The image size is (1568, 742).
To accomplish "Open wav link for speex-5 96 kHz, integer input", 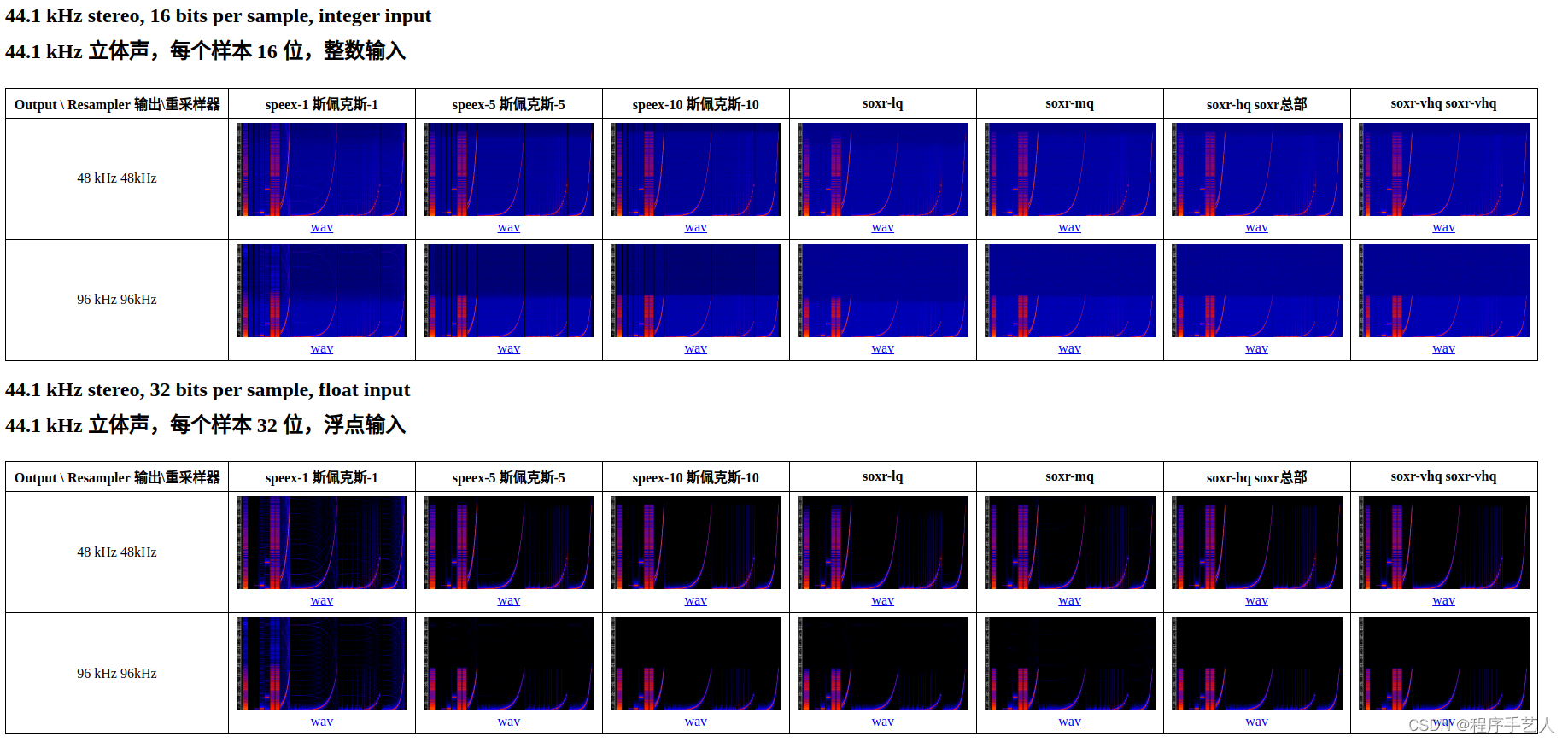I will [509, 348].
